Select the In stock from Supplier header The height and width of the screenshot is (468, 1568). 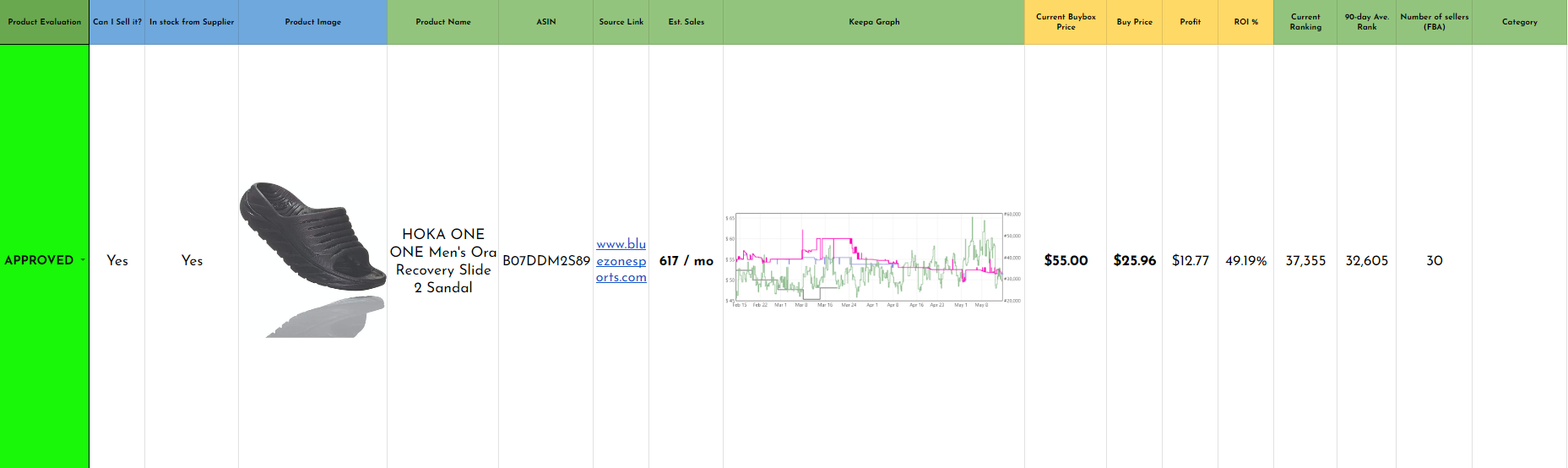192,22
